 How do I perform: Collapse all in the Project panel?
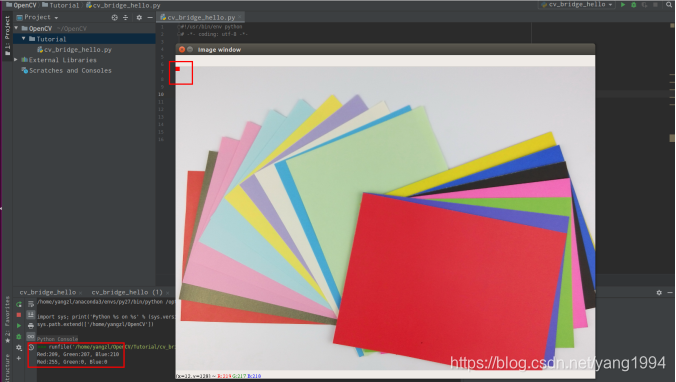click(x=125, y=18)
